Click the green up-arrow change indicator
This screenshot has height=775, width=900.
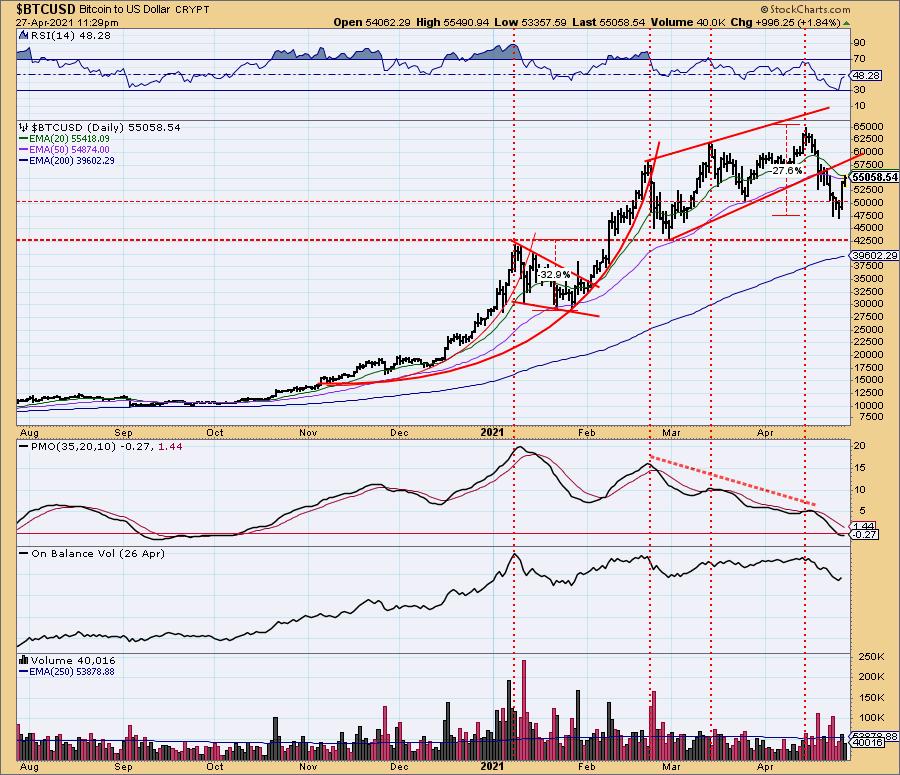(847, 23)
